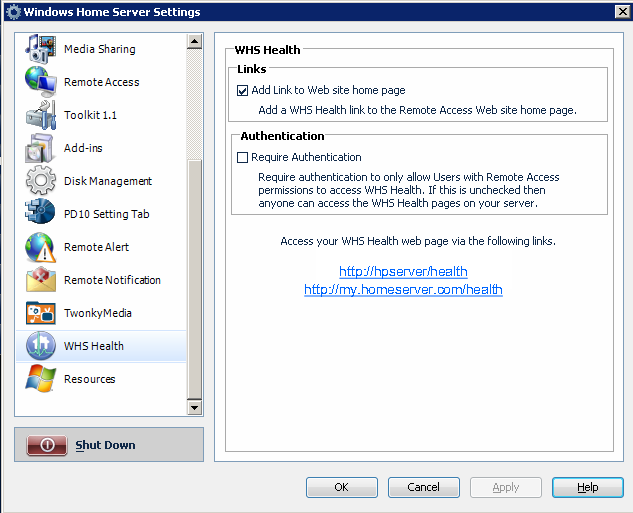Select the WHS Health label in sidebar

tap(94, 346)
